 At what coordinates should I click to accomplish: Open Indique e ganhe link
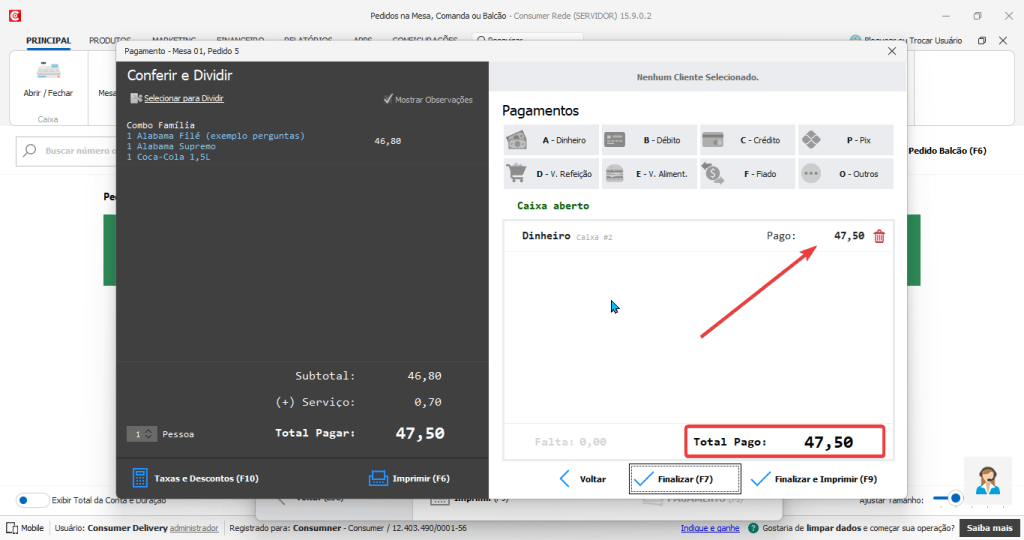coord(711,527)
